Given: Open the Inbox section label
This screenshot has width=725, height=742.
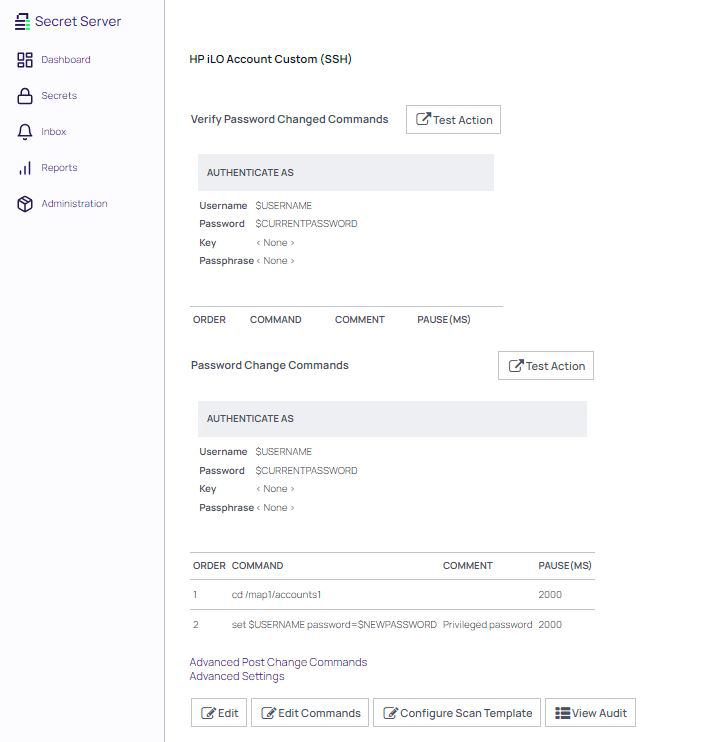Looking at the screenshot, I should (54, 132).
